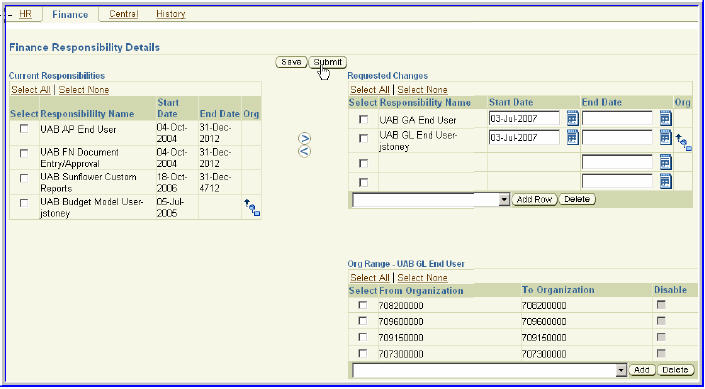Check the UAB GA End User checkbox
The height and width of the screenshot is (389, 705).
[x=363, y=120]
